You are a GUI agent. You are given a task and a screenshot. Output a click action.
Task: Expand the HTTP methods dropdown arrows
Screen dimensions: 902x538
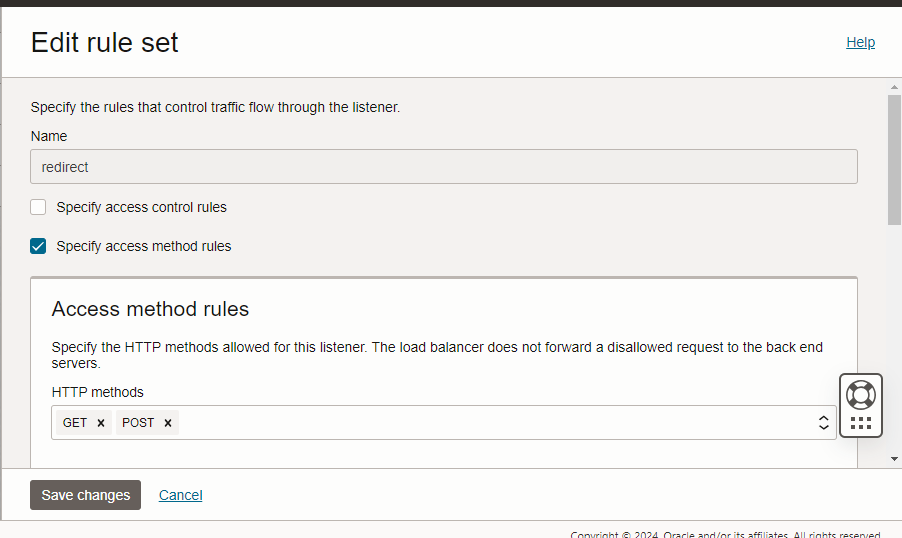click(x=824, y=423)
